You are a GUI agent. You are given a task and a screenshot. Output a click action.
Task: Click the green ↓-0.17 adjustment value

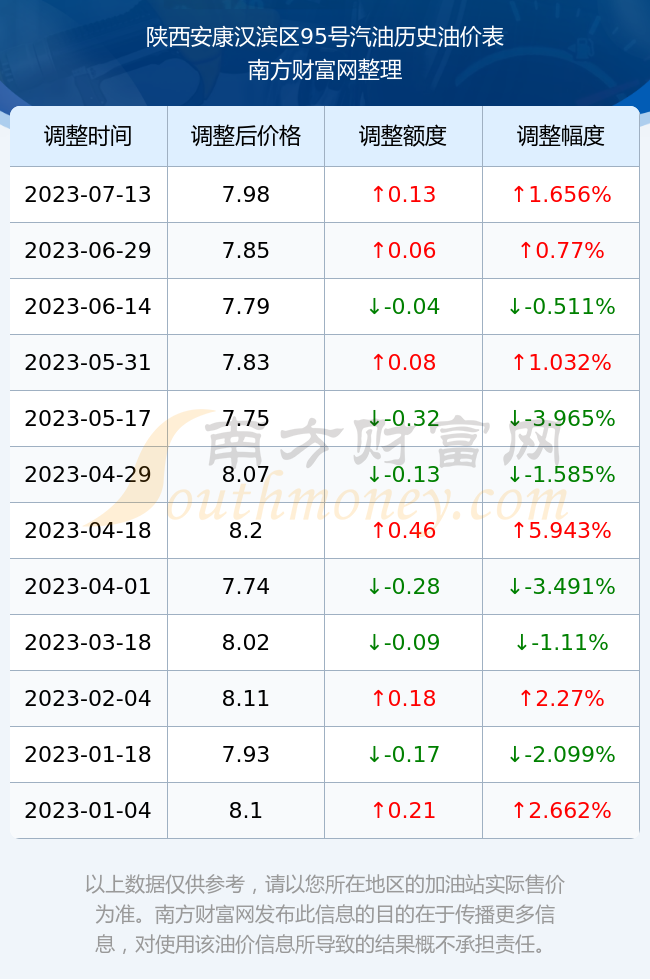pos(403,754)
